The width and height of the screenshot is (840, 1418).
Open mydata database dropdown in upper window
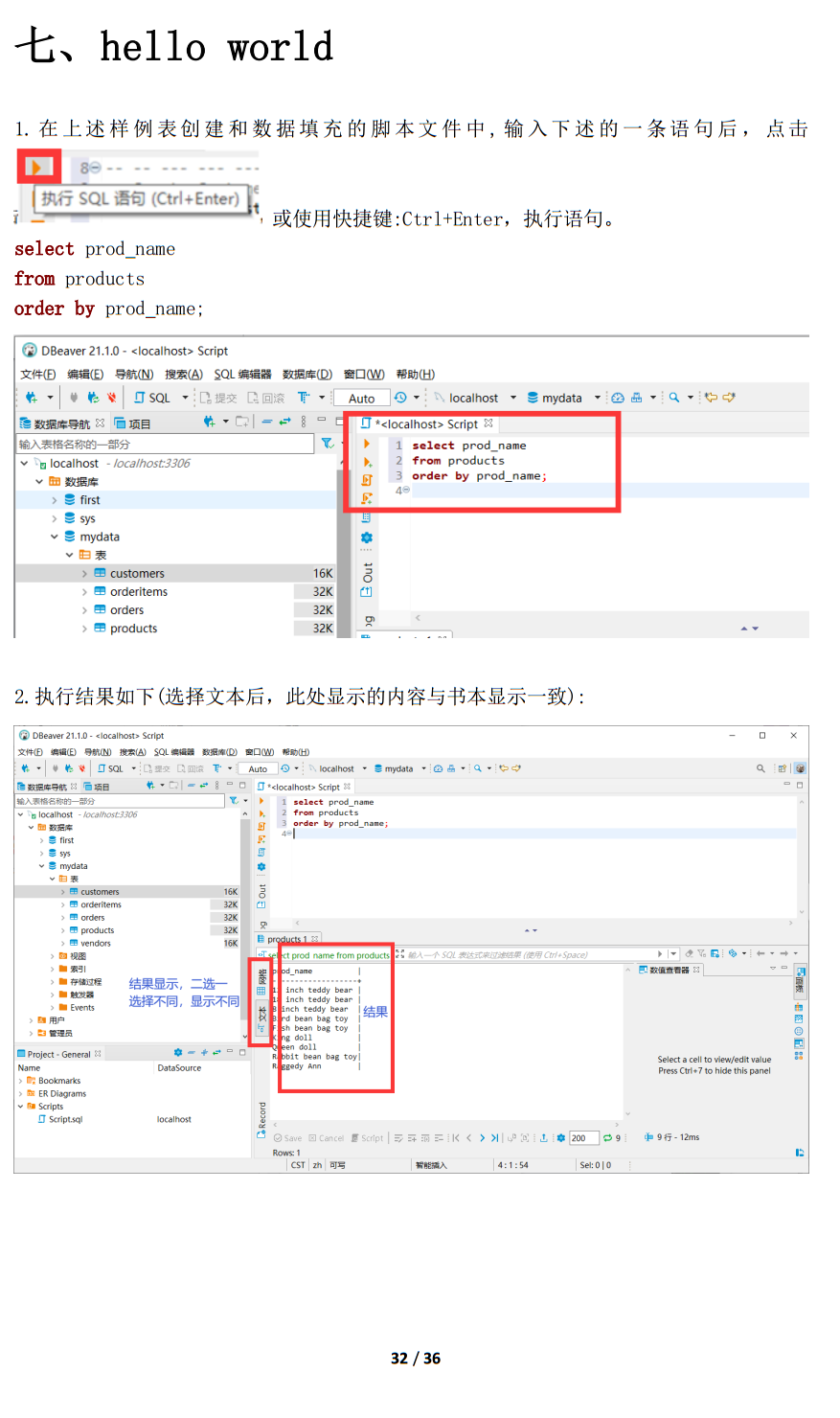(598, 398)
